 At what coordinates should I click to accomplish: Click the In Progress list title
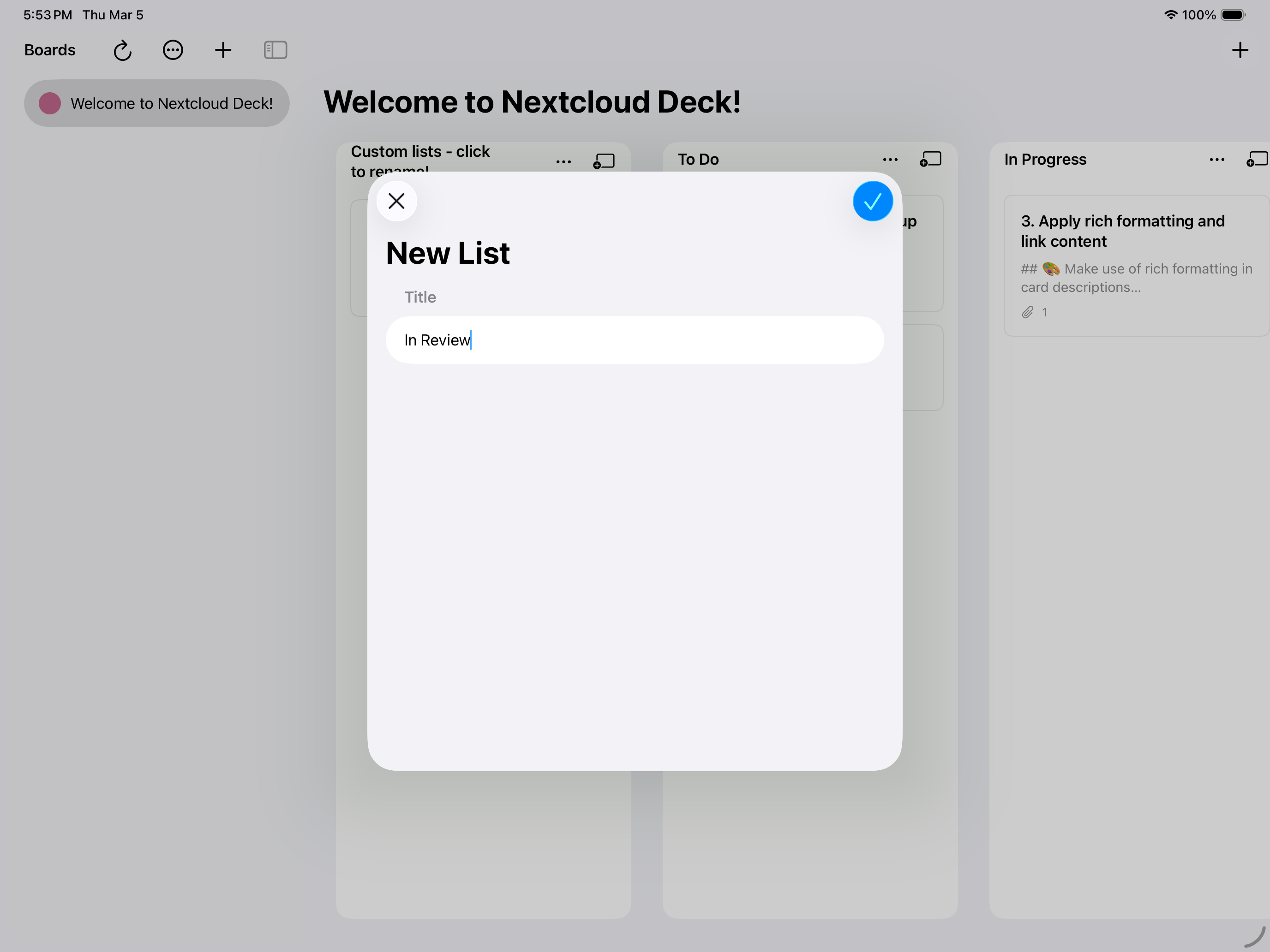[x=1045, y=160]
